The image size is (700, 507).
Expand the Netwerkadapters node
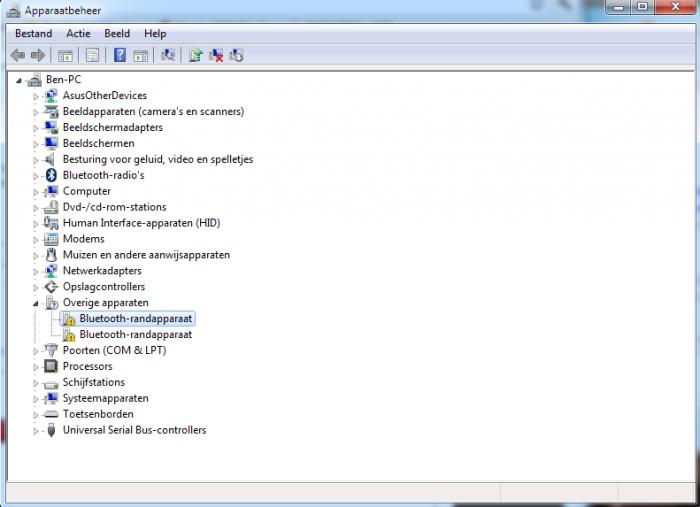point(35,272)
